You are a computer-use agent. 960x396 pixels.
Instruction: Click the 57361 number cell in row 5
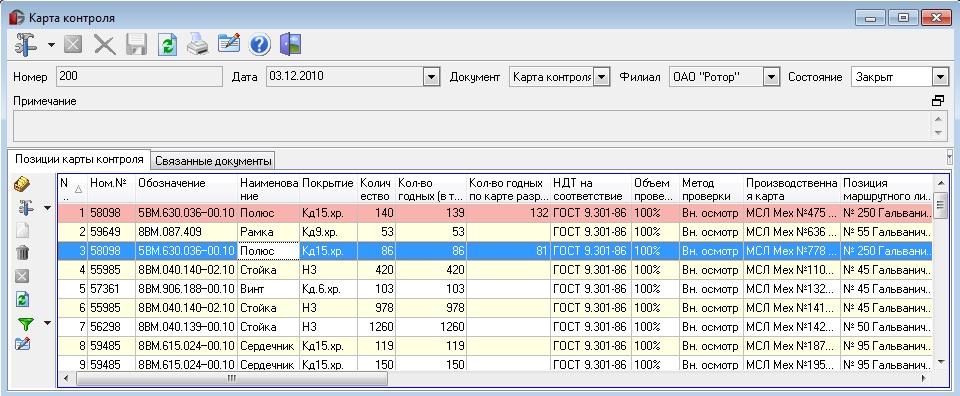pyautogui.click(x=111, y=289)
